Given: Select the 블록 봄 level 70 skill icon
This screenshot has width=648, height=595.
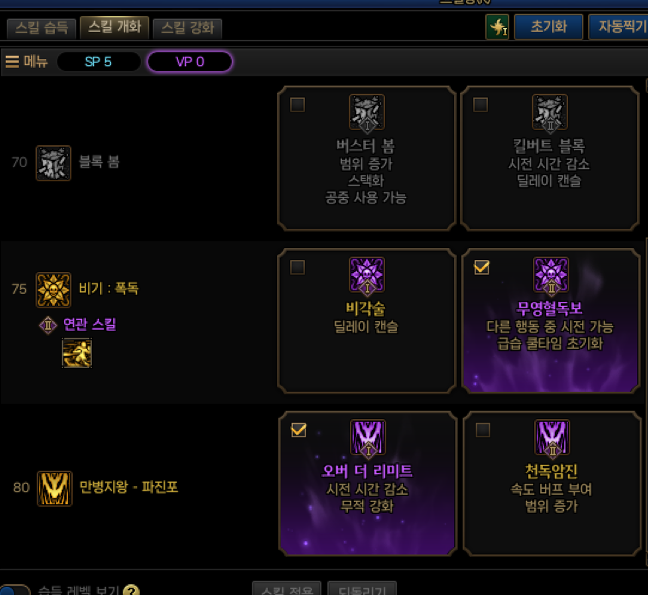Looking at the screenshot, I should pos(53,163).
